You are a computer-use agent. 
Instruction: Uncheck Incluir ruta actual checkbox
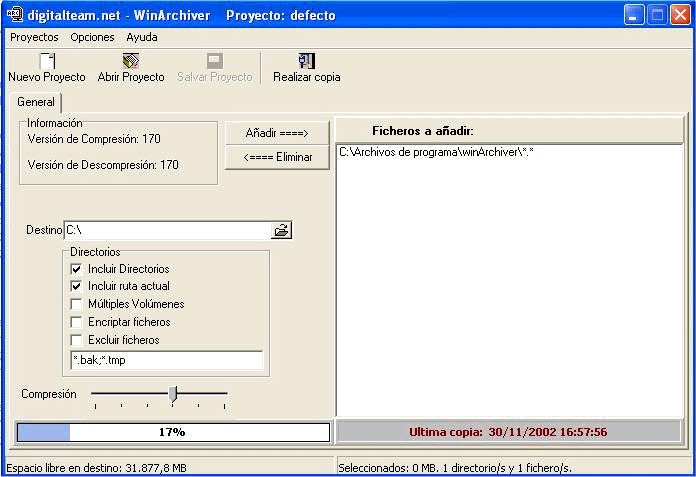[x=76, y=286]
